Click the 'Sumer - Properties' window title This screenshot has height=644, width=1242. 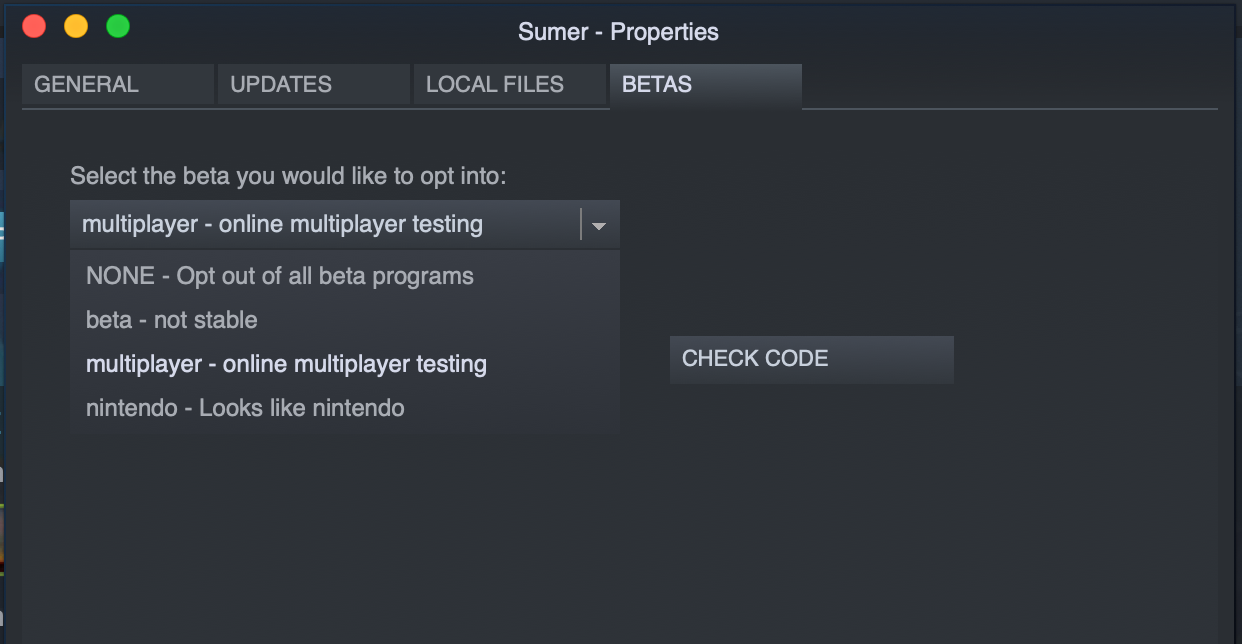[x=618, y=32]
